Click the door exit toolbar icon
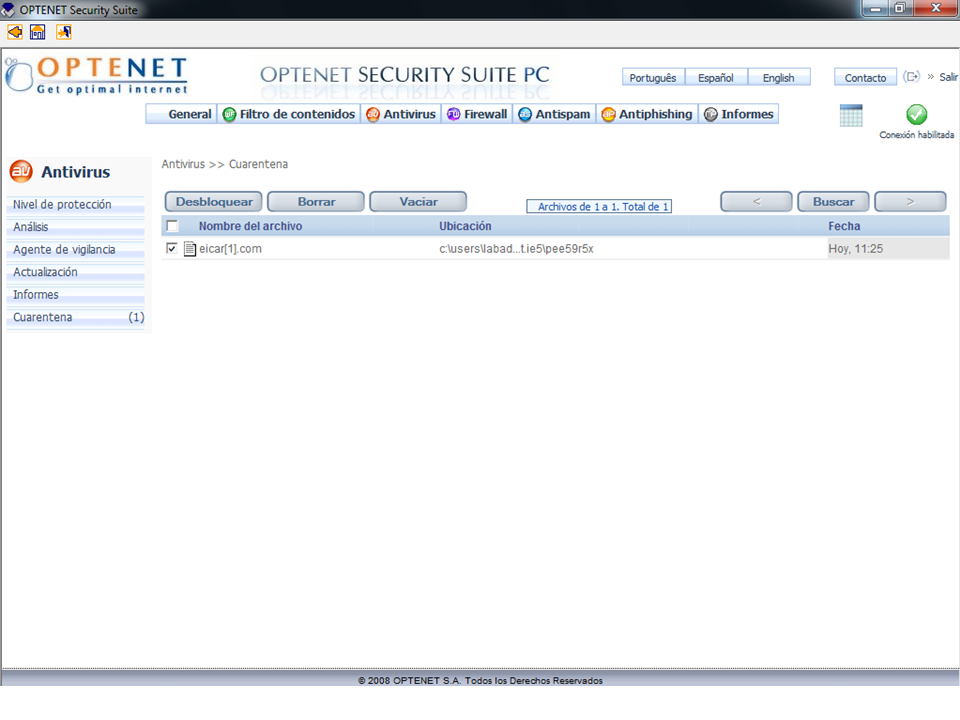The image size is (960, 720). [x=63, y=32]
